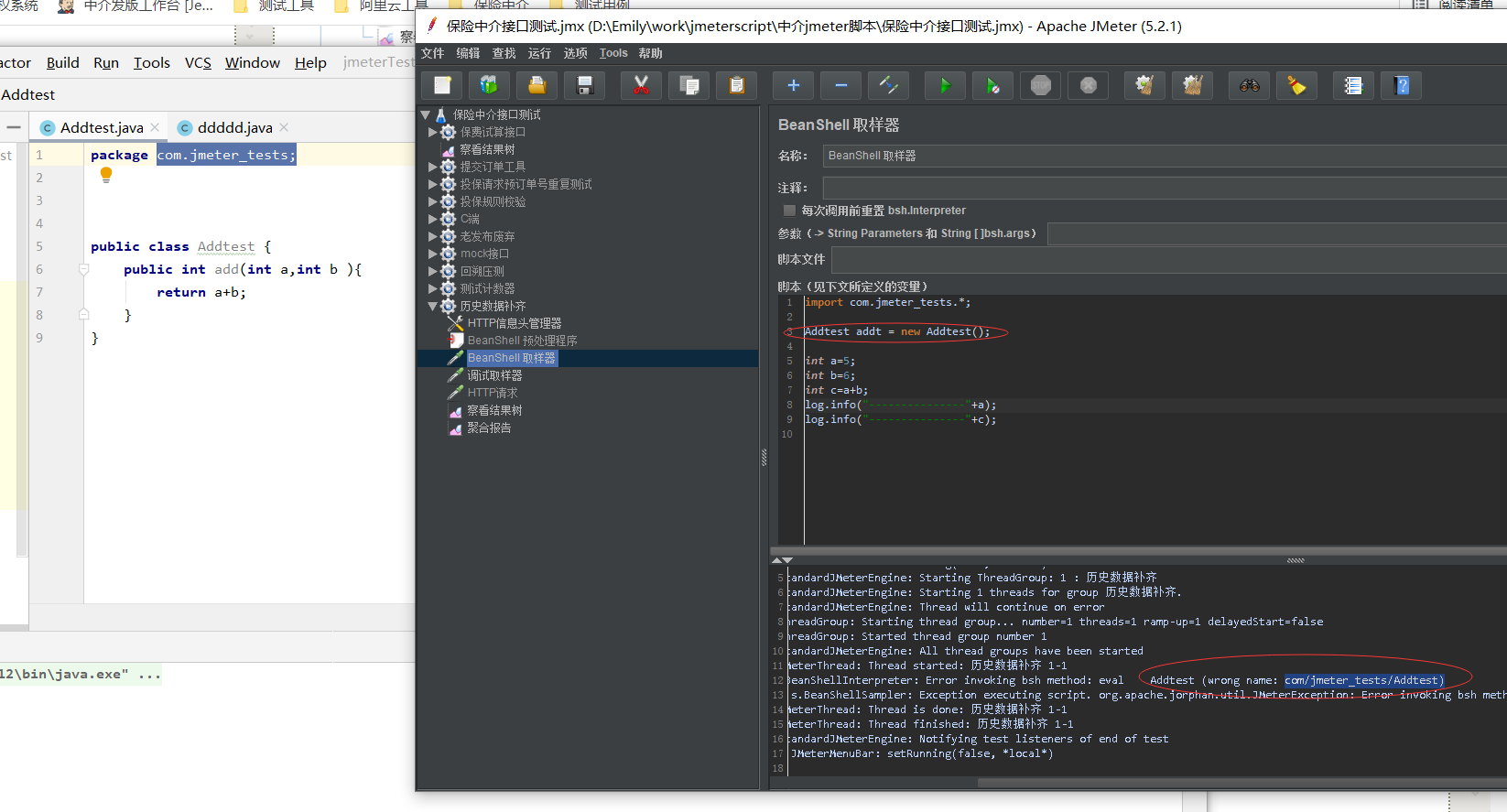Click the 名称 name input field
The width and height of the screenshot is (1507, 812).
click(1165, 156)
